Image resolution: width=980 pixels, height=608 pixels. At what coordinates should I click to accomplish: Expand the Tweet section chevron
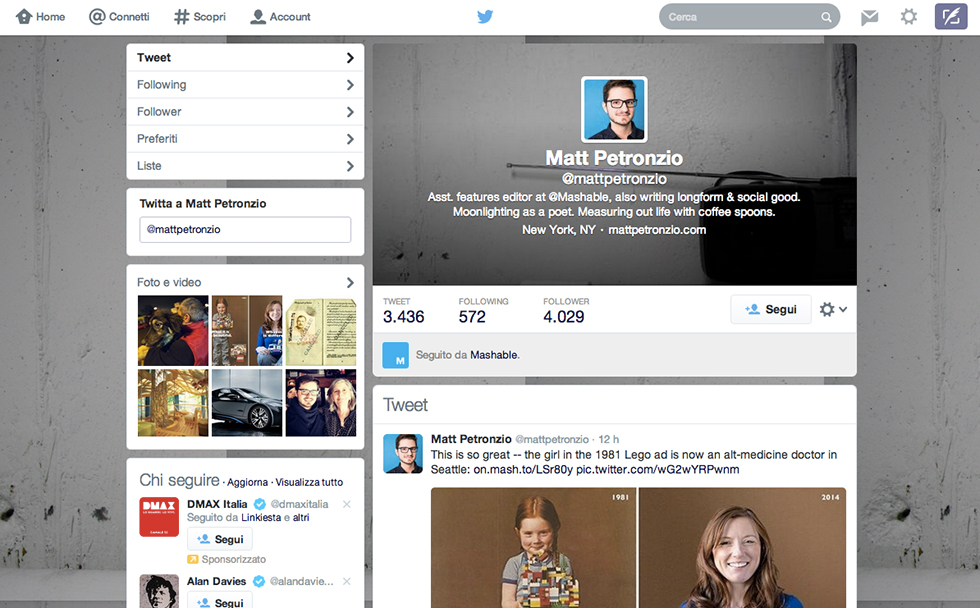[x=350, y=58]
